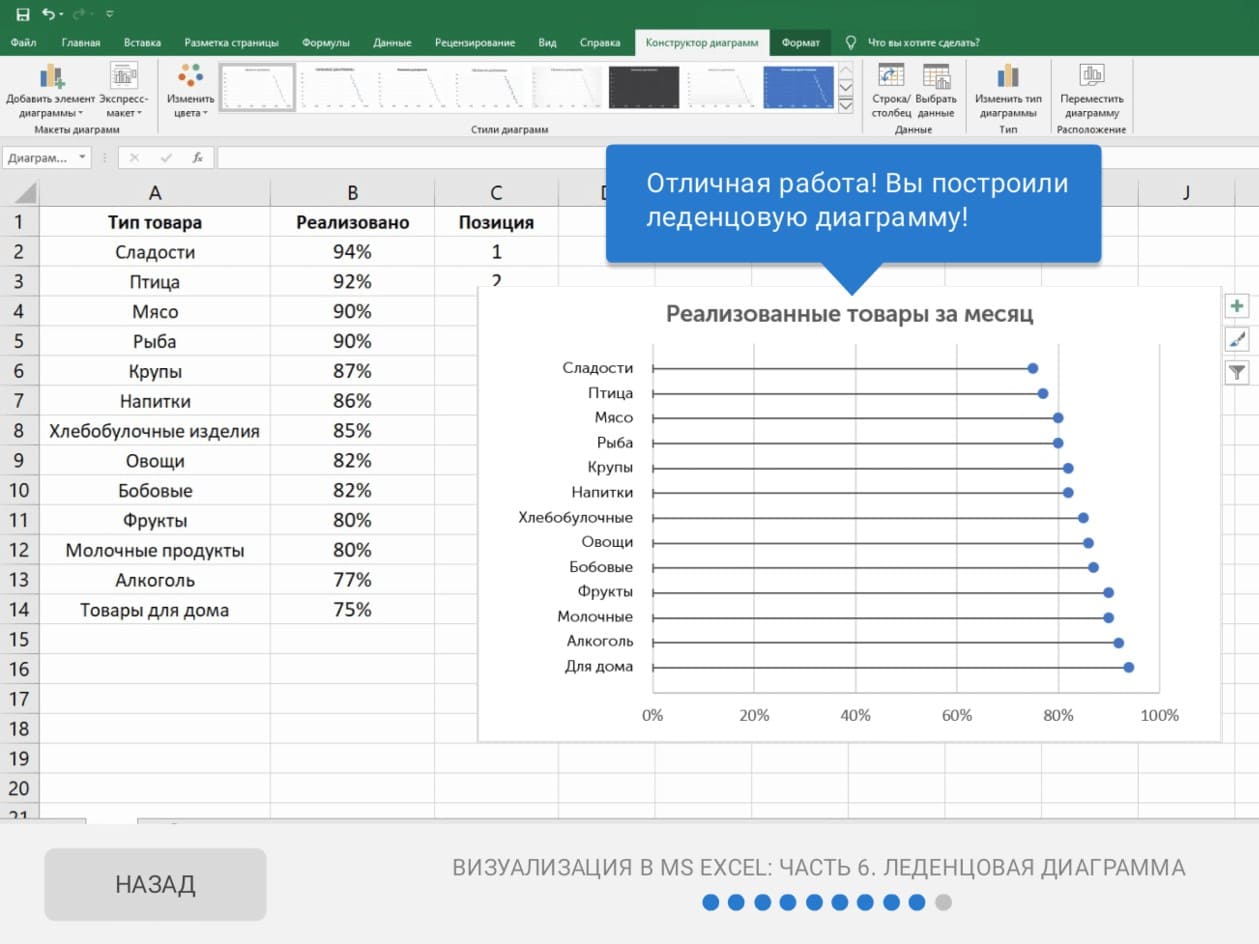Select the dark black chart style thumbnail
The image size is (1259, 944).
click(644, 87)
